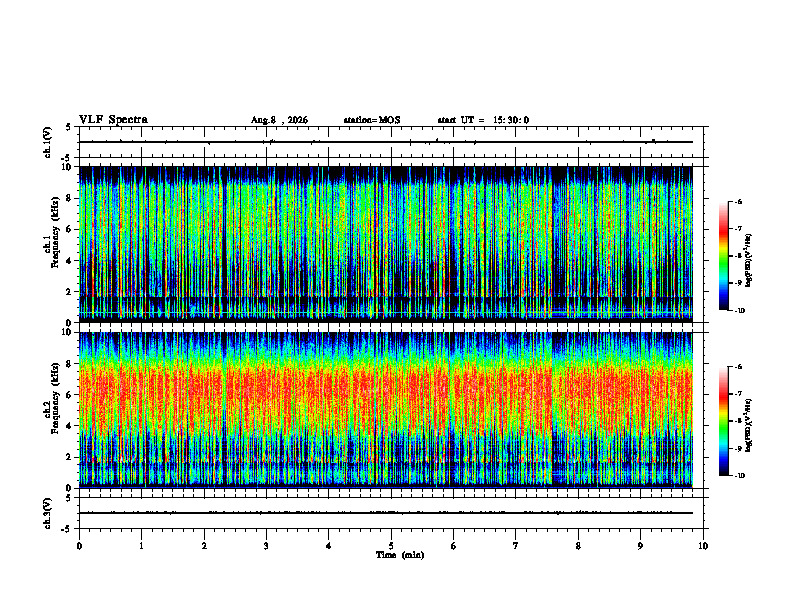Click time axis tick label "1"
Screen dimensions: 792x612
141,546
